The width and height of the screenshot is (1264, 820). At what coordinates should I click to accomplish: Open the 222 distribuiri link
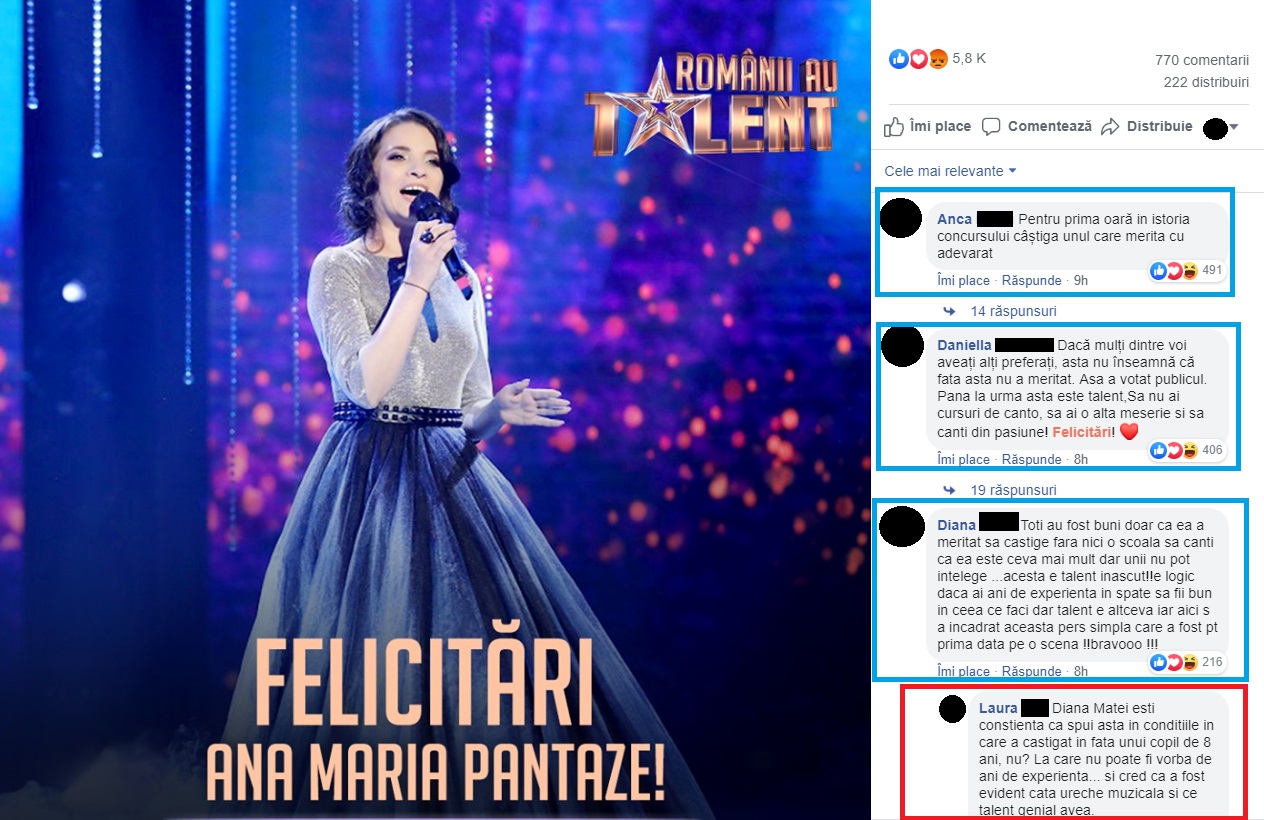[1206, 82]
